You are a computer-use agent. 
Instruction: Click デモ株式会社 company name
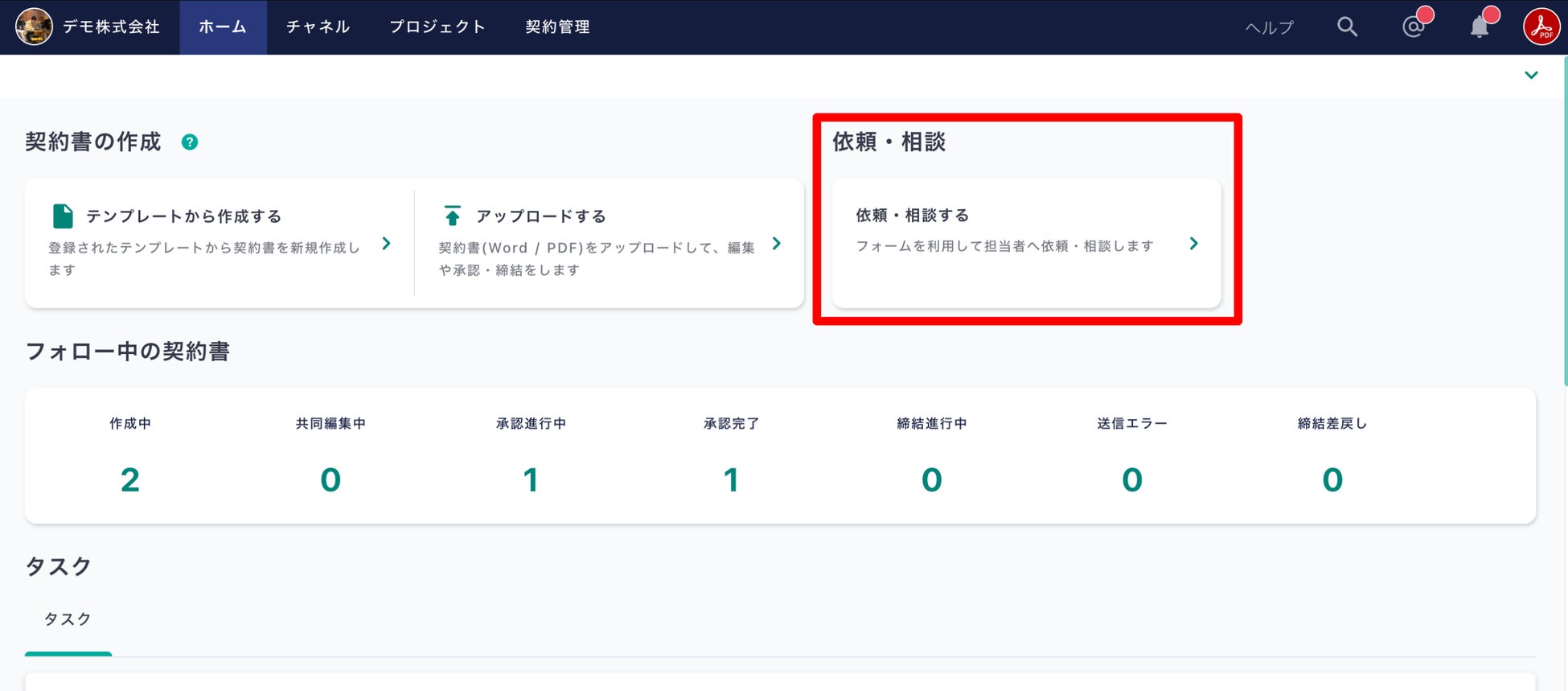(x=111, y=27)
